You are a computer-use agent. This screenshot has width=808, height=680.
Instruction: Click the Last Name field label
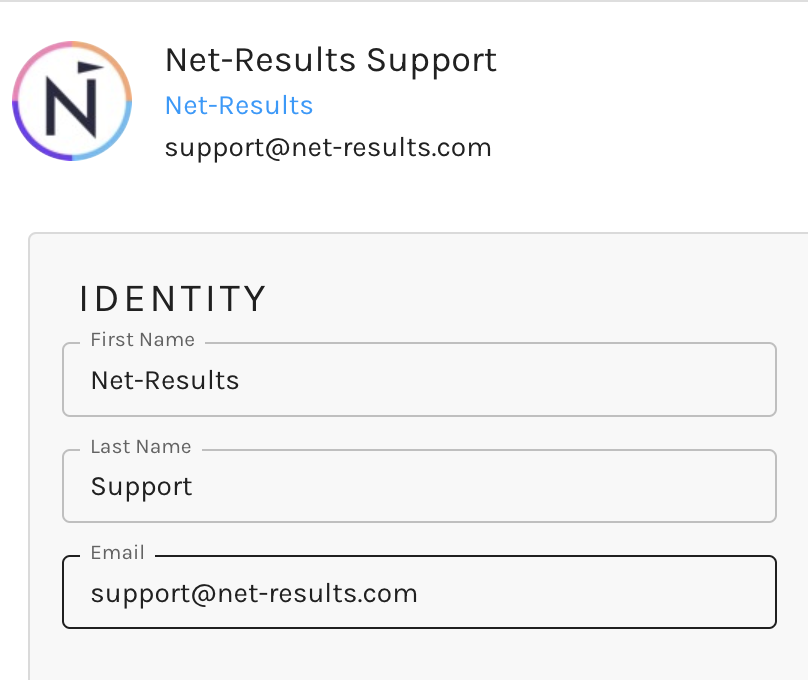point(141,447)
